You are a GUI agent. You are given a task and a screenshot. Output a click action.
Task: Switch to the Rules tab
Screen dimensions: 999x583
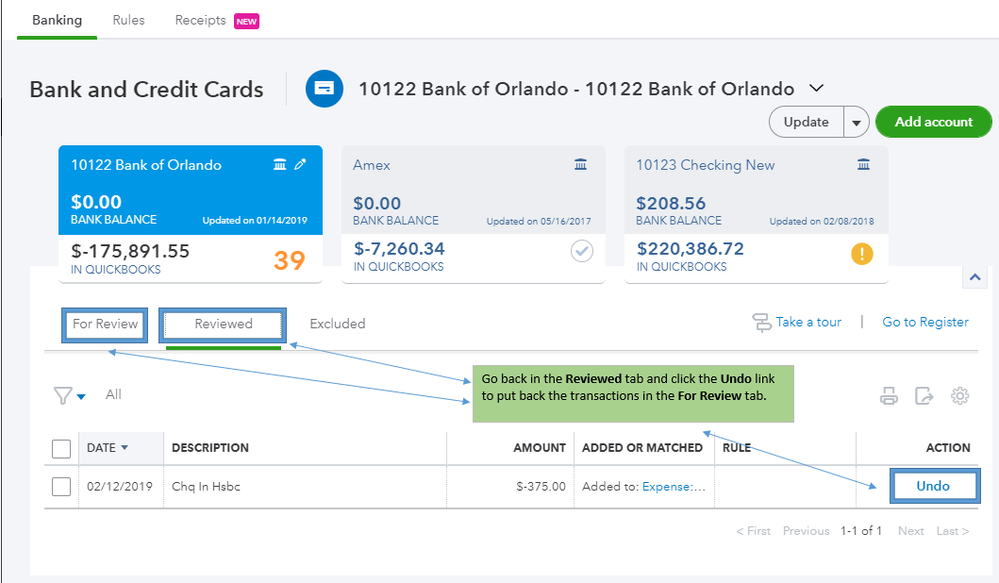(x=128, y=20)
